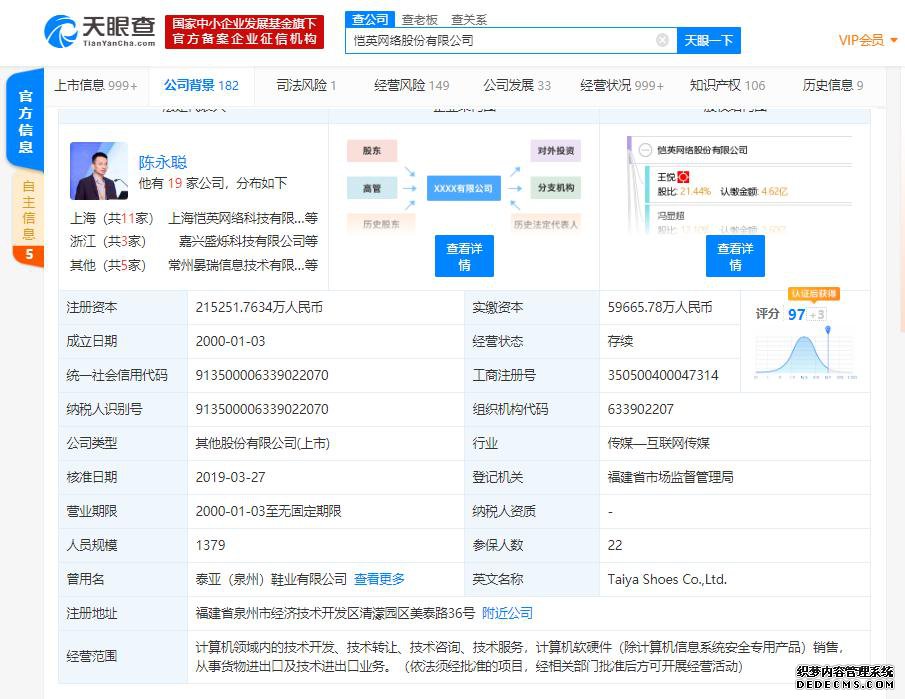This screenshot has width=905, height=699.
Task: Expand the 上市信息 tab menu
Action: pos(95,85)
